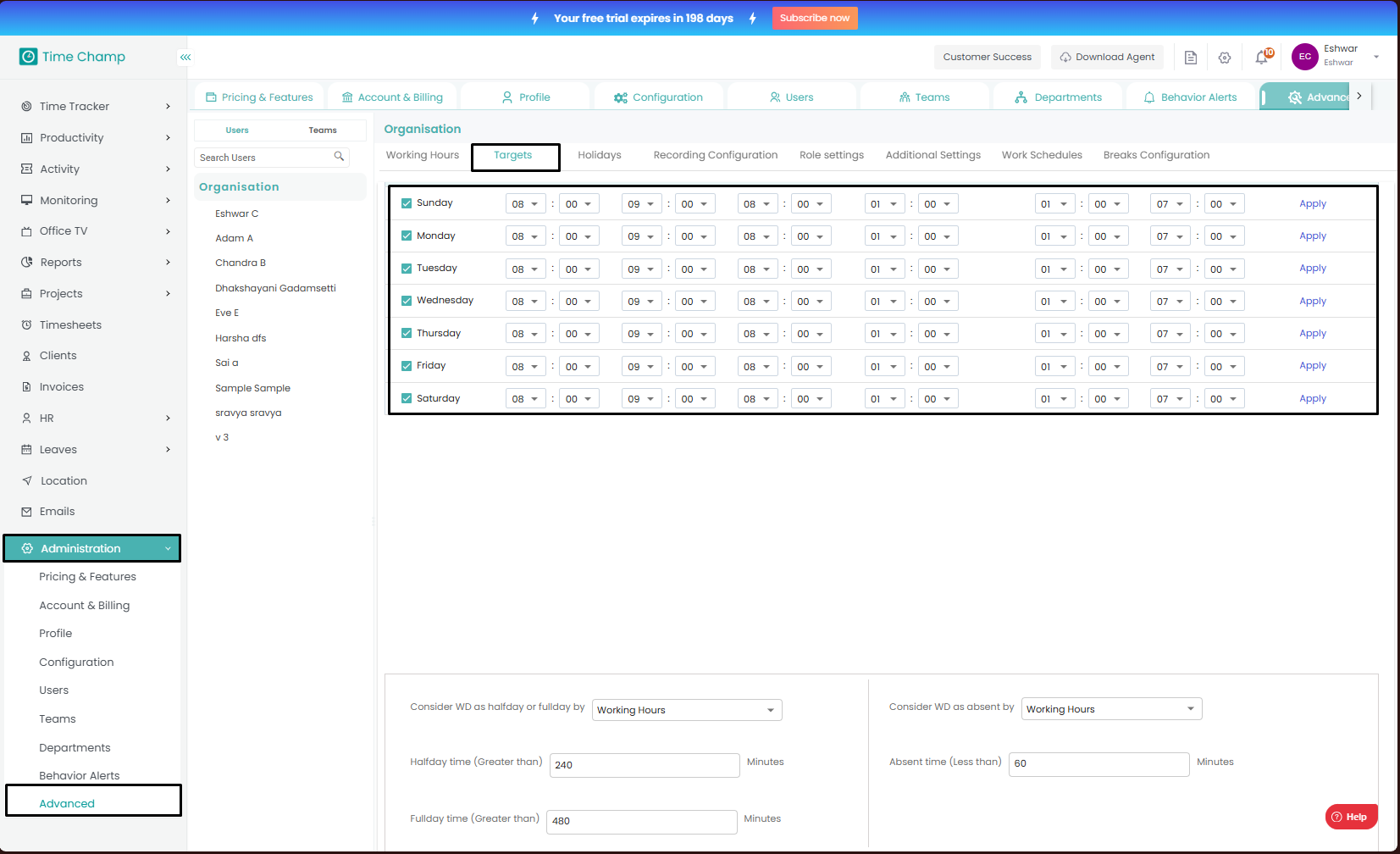Screen dimensions: 1400x854
Task: Open the notifications bell icon
Action: click(x=1262, y=57)
